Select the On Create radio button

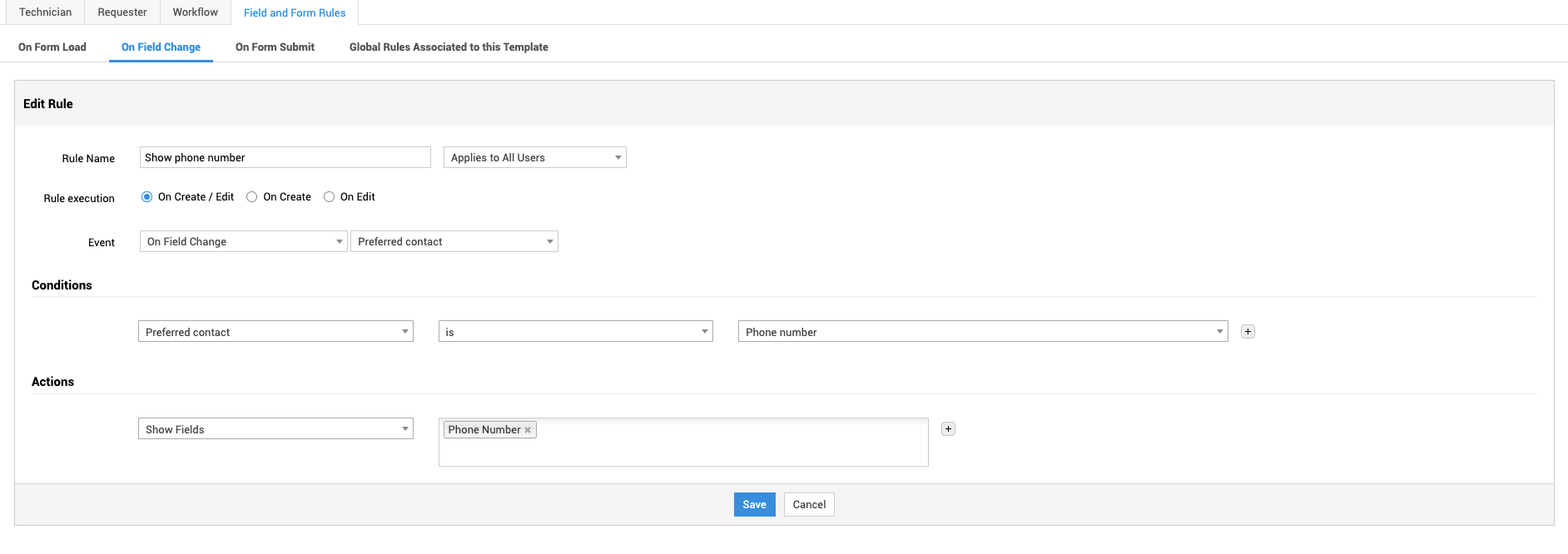click(252, 197)
